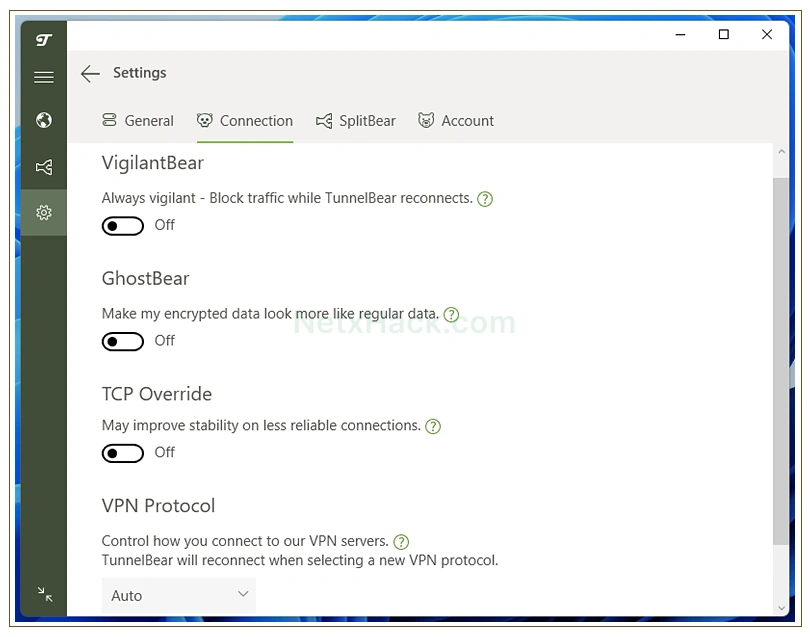
Task: Click 'TunnelBear will reconnect' note
Action: [300, 561]
